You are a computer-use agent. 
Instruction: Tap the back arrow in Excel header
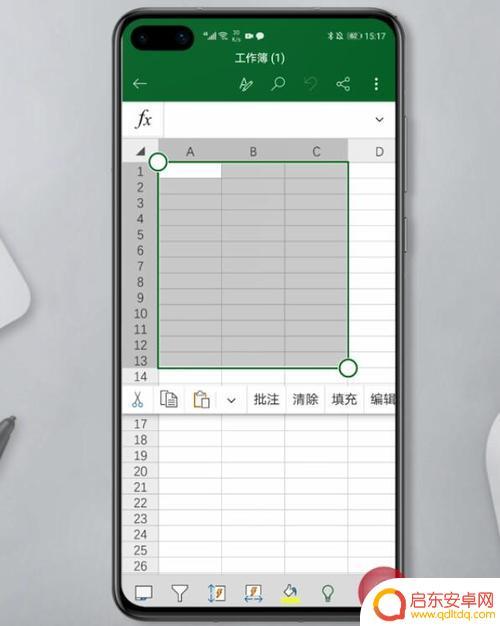coord(140,84)
